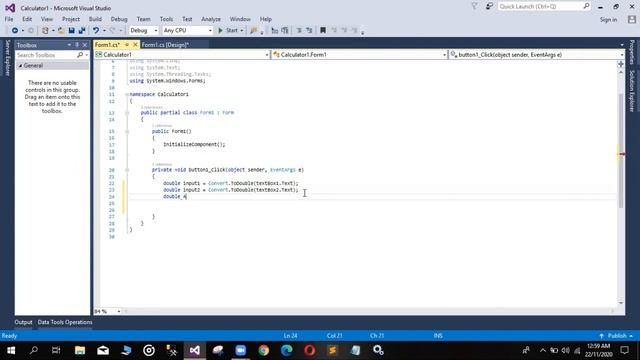Close the Form1.cs tab

click(135, 45)
